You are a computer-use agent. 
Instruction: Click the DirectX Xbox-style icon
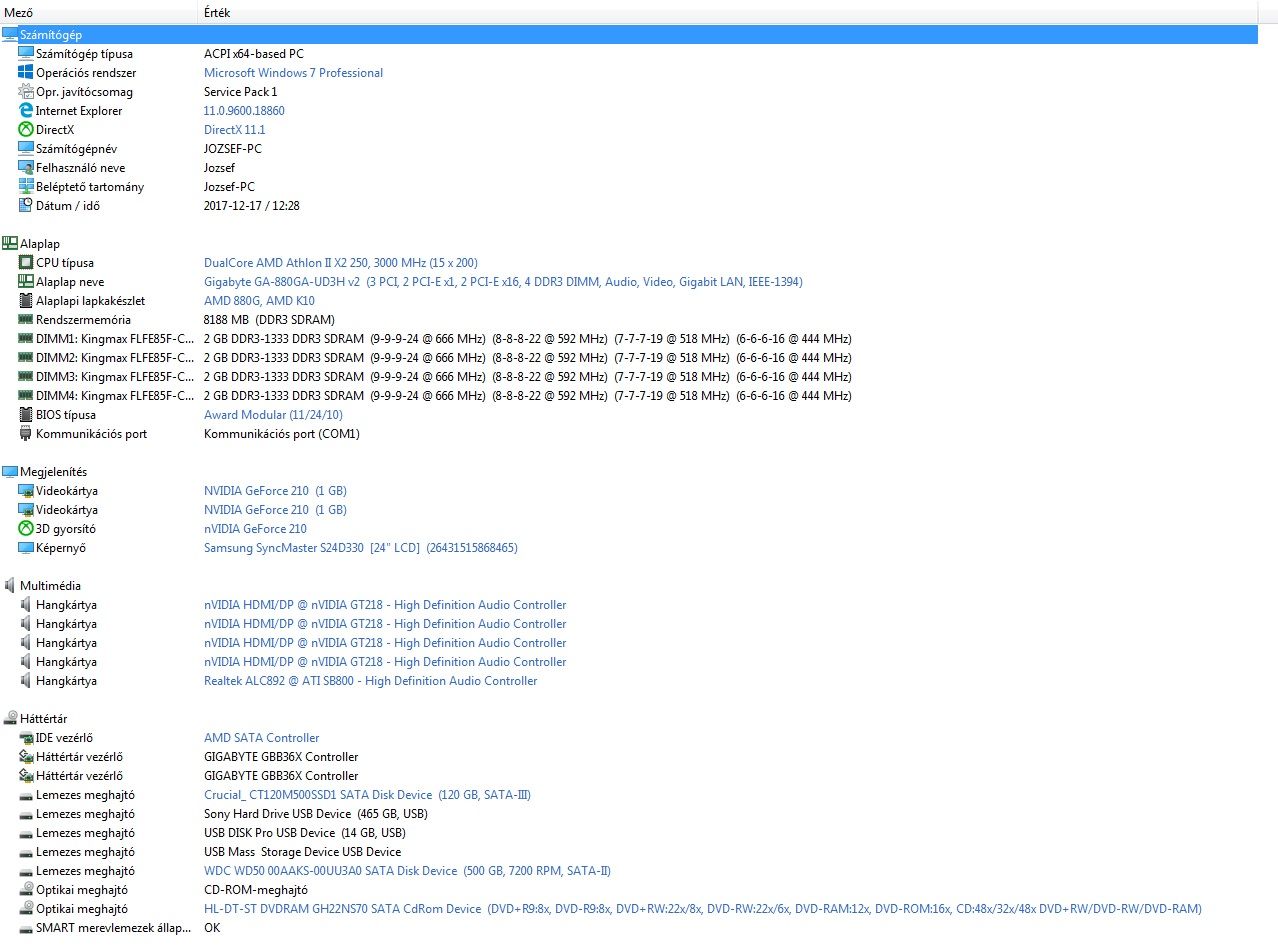point(26,130)
